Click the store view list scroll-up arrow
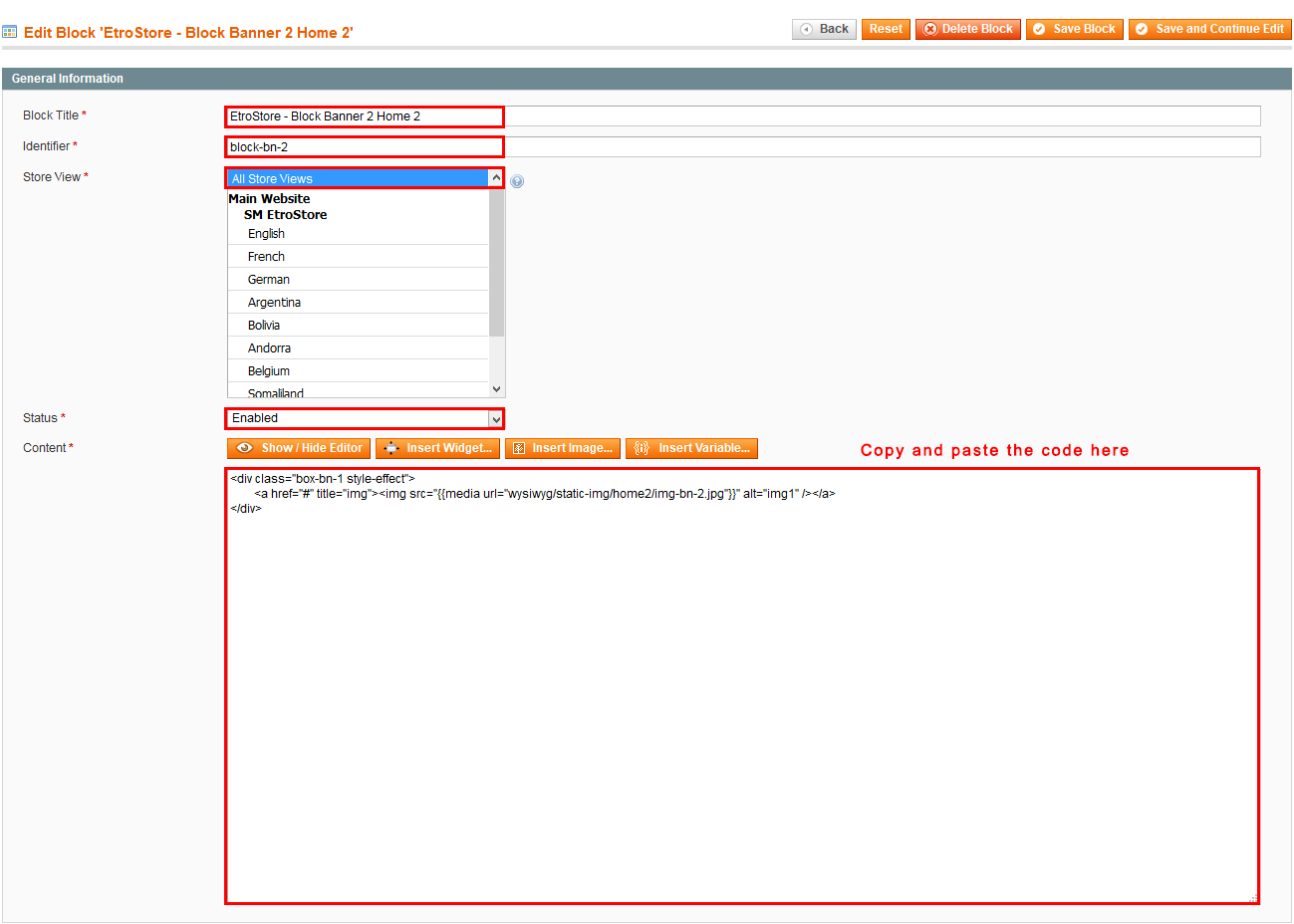This screenshot has width=1294, height=924. click(x=496, y=178)
